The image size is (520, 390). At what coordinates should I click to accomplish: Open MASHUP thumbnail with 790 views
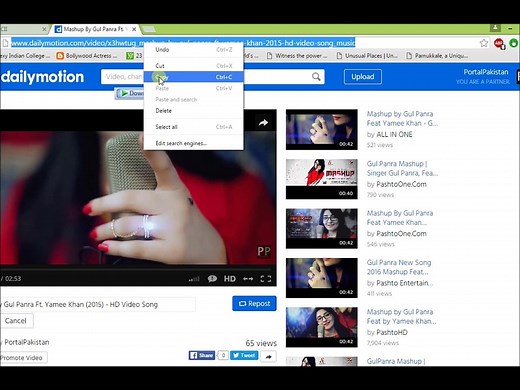pos(322,179)
